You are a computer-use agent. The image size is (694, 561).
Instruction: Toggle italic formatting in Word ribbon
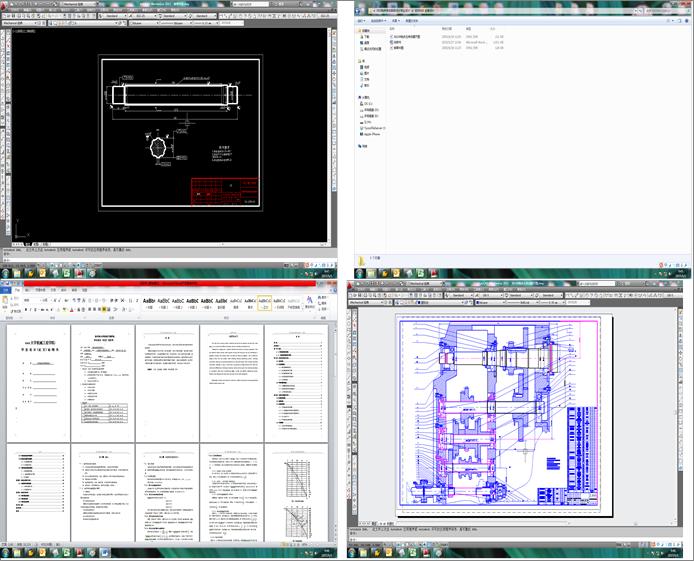point(31,310)
